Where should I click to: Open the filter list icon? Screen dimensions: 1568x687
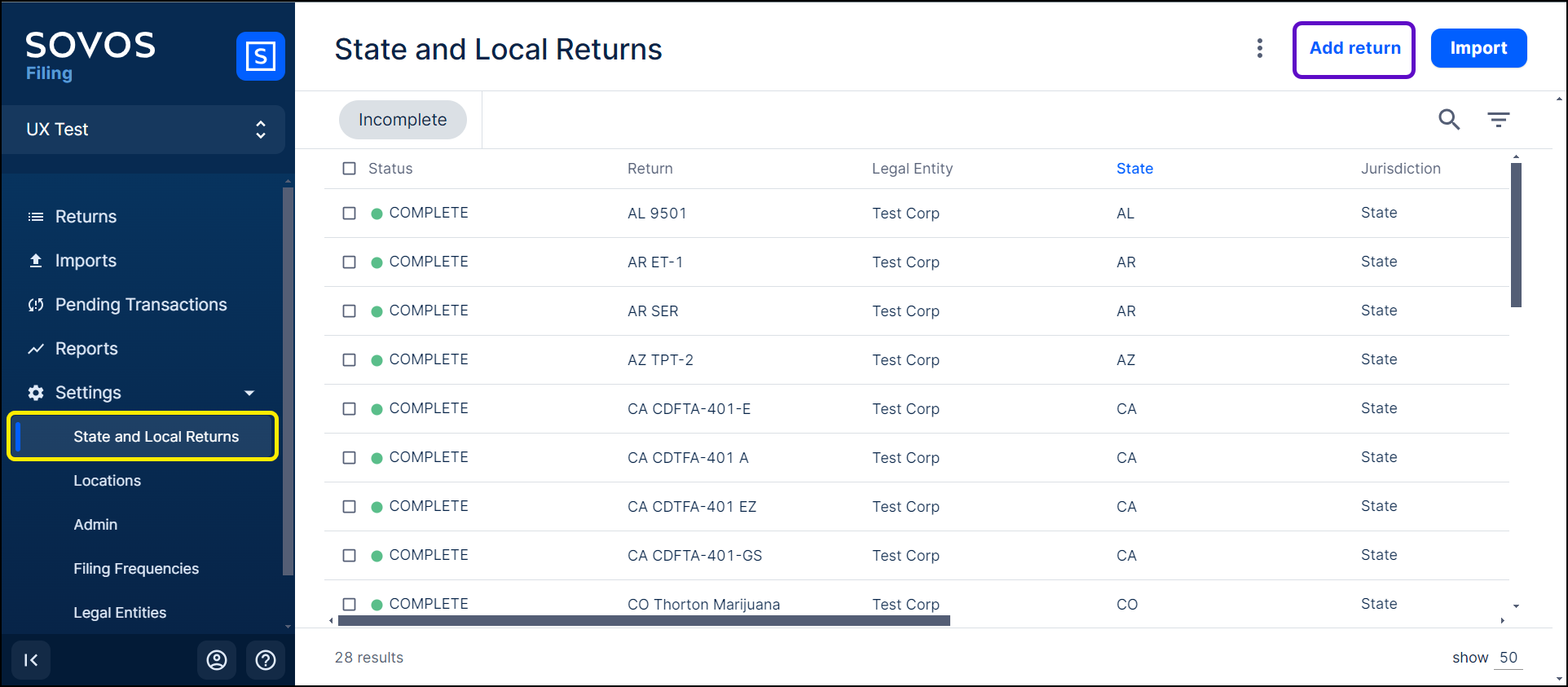[1498, 120]
